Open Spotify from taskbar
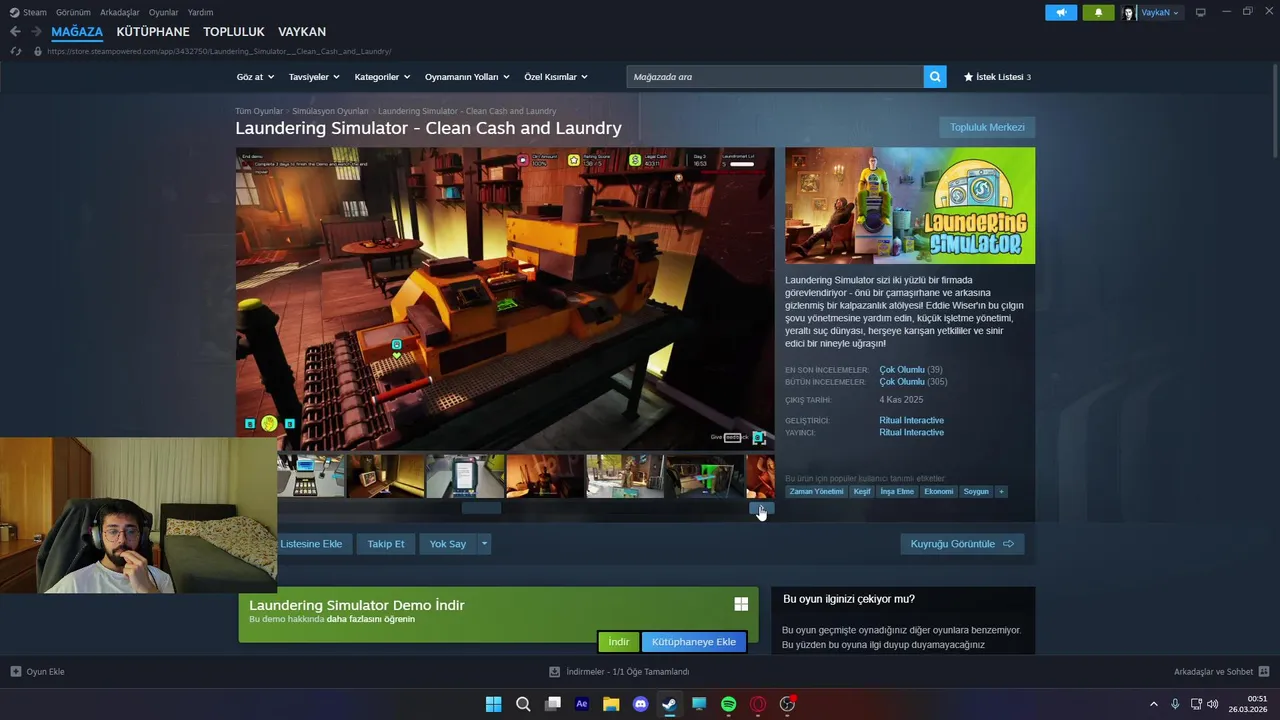The width and height of the screenshot is (1280, 720). point(729,704)
